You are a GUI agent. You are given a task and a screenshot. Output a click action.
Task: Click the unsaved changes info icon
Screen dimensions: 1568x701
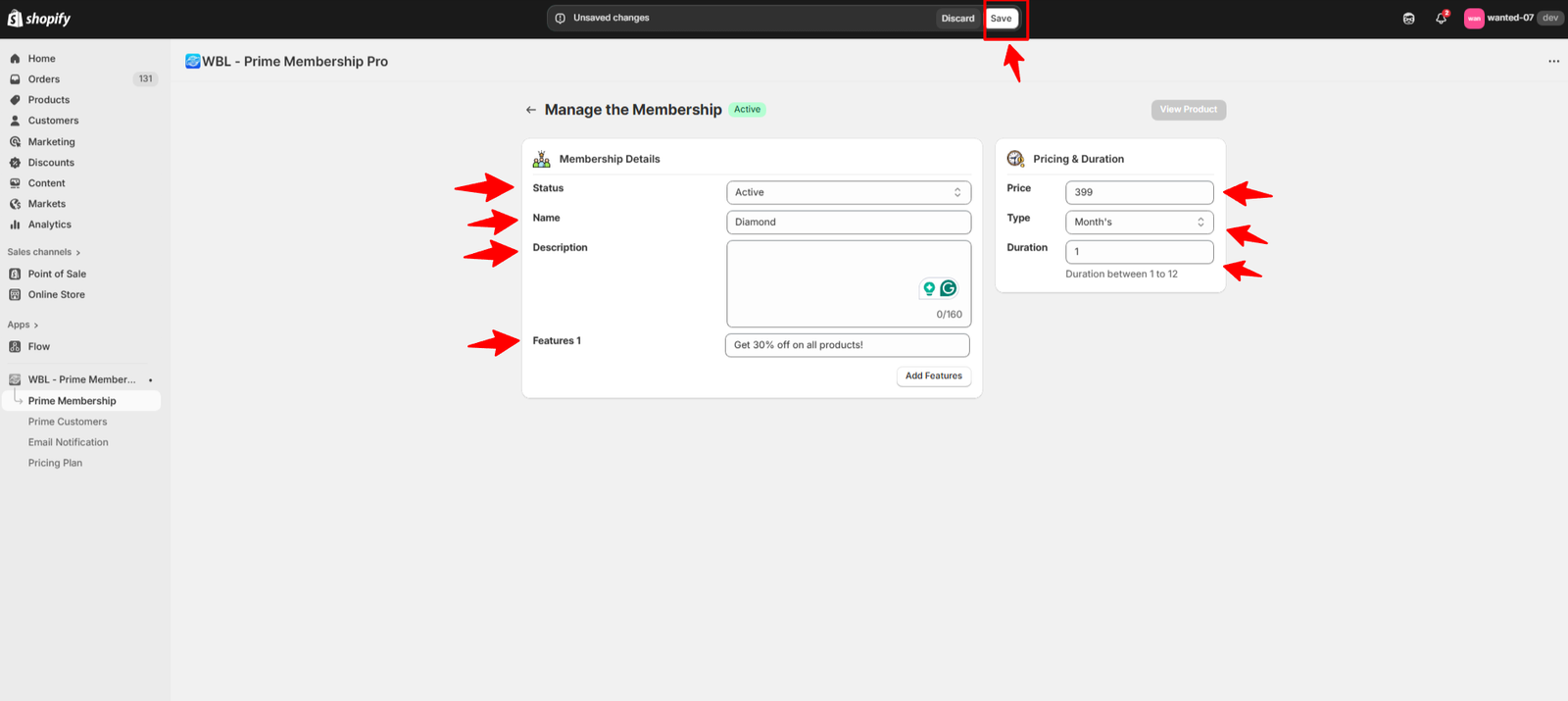(561, 19)
